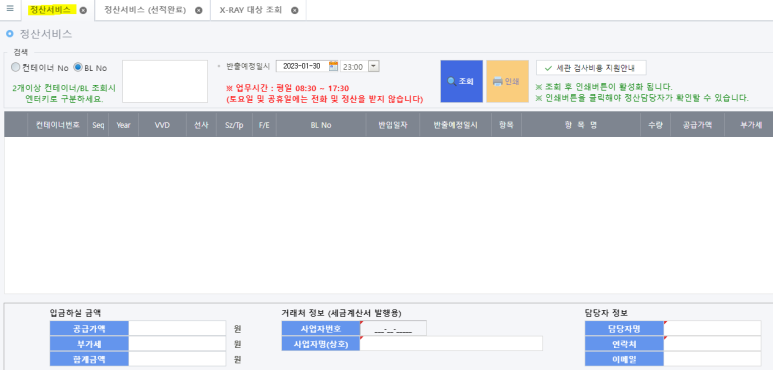Click the 담당자 정보 section label
The image size is (773, 370).
[x=606, y=312]
